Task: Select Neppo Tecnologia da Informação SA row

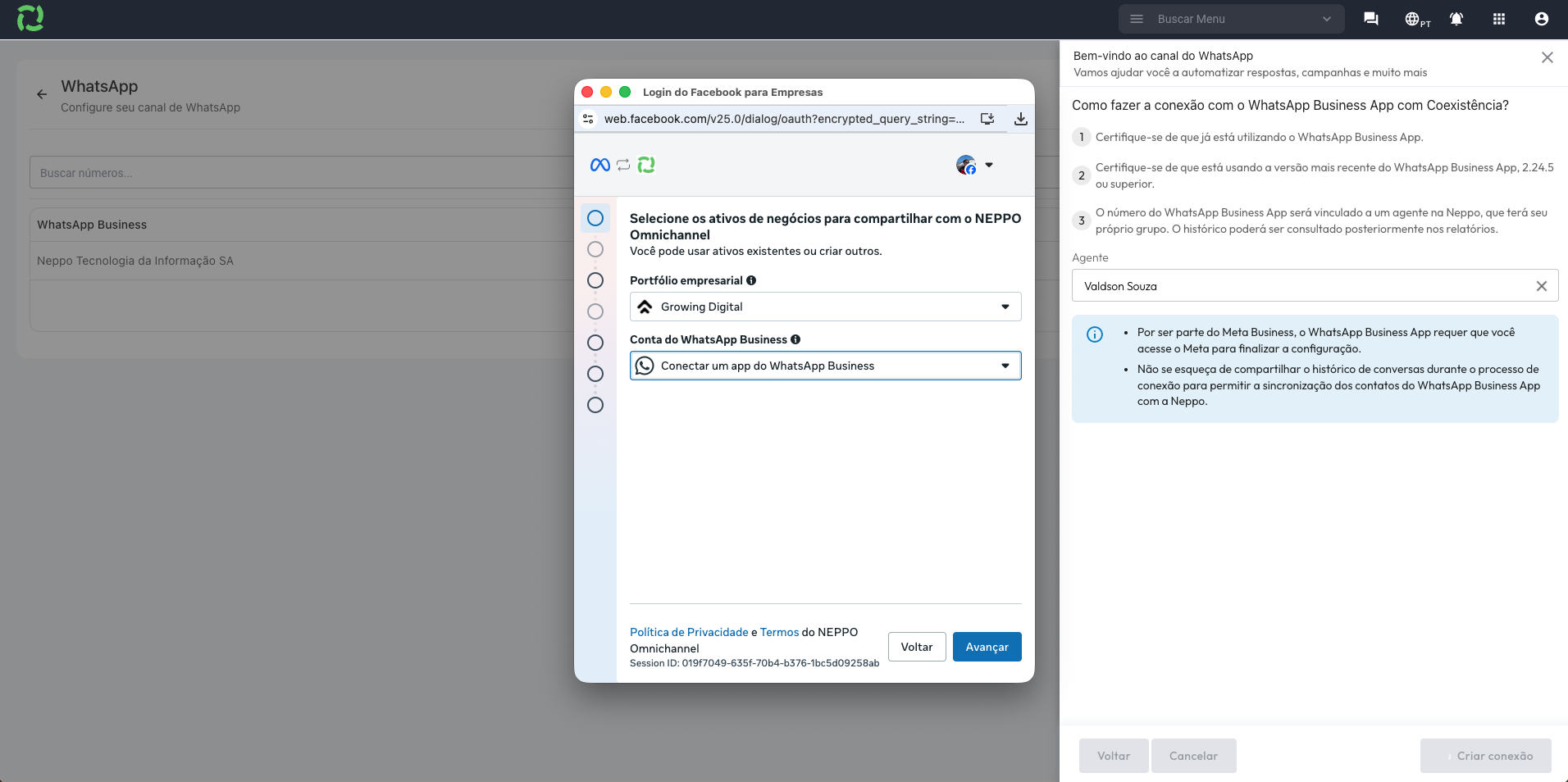Action: tap(303, 261)
